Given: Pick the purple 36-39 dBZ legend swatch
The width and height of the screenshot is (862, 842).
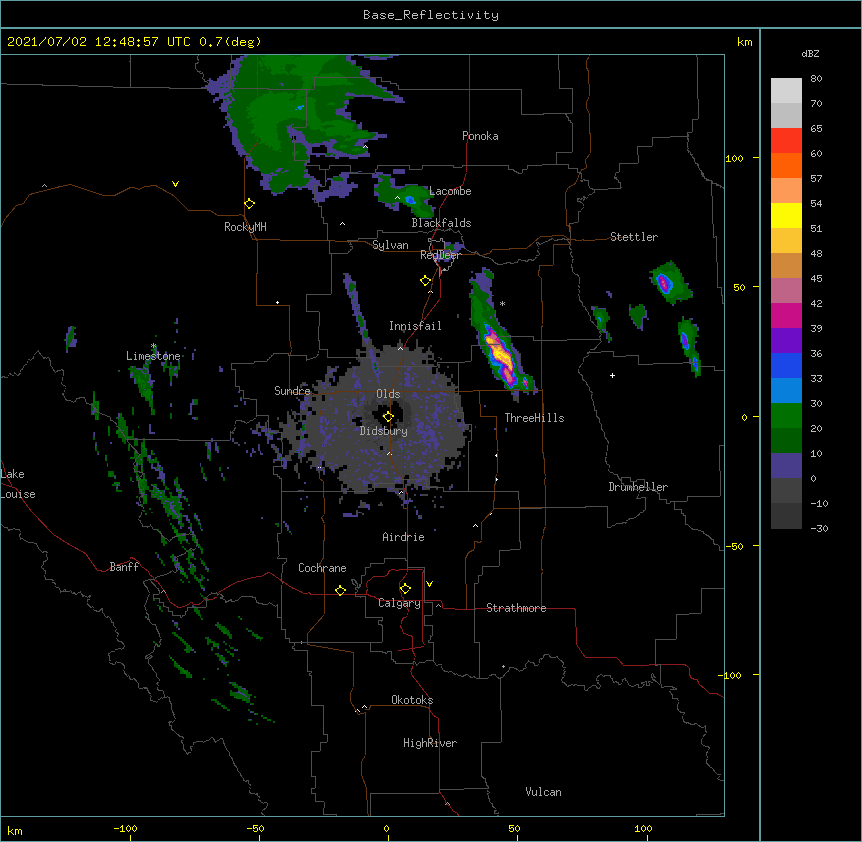Looking at the screenshot, I should [786, 341].
